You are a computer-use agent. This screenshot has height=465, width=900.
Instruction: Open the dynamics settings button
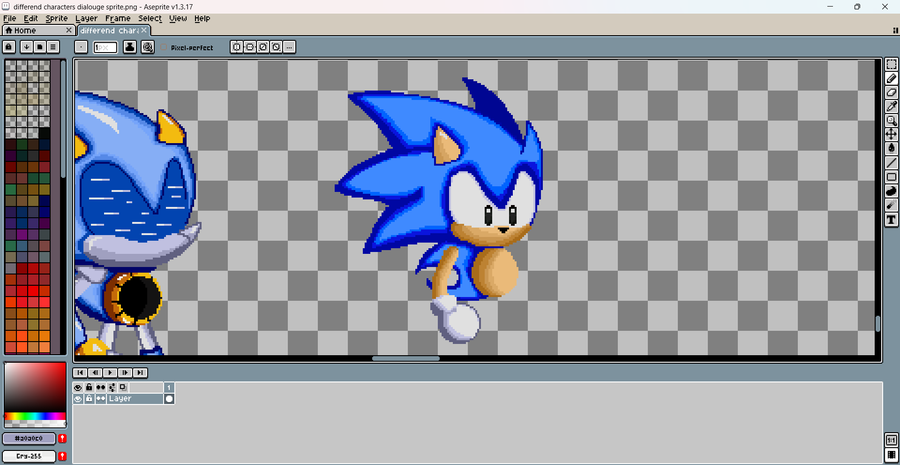pos(148,47)
